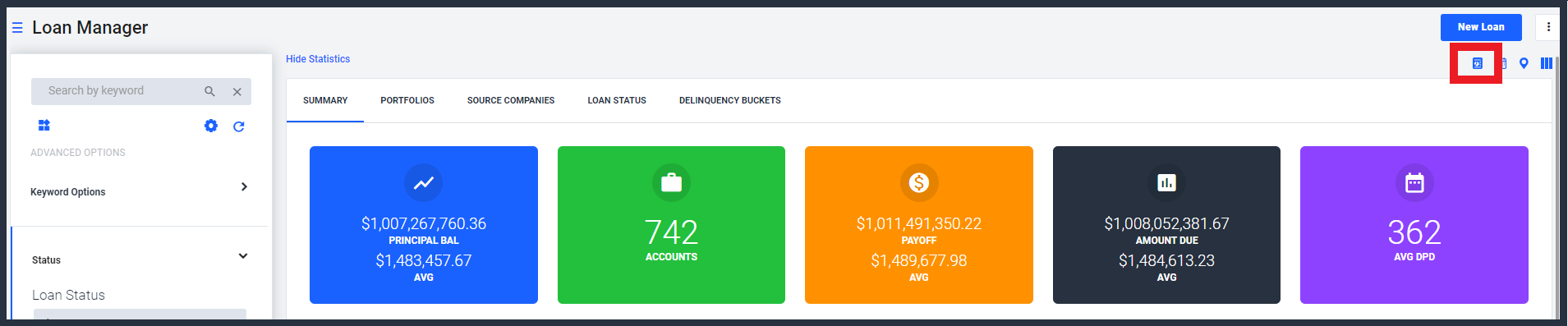
Task: Click the $1,007,267,760.36 principal balance value
Action: pyautogui.click(x=424, y=223)
